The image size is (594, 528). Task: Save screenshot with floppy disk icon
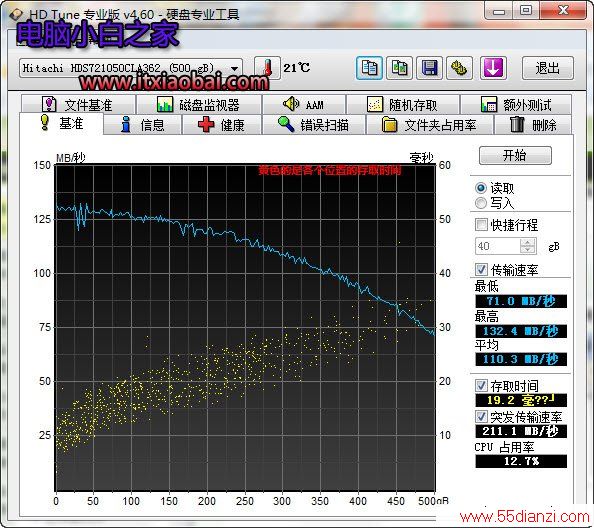[429, 68]
